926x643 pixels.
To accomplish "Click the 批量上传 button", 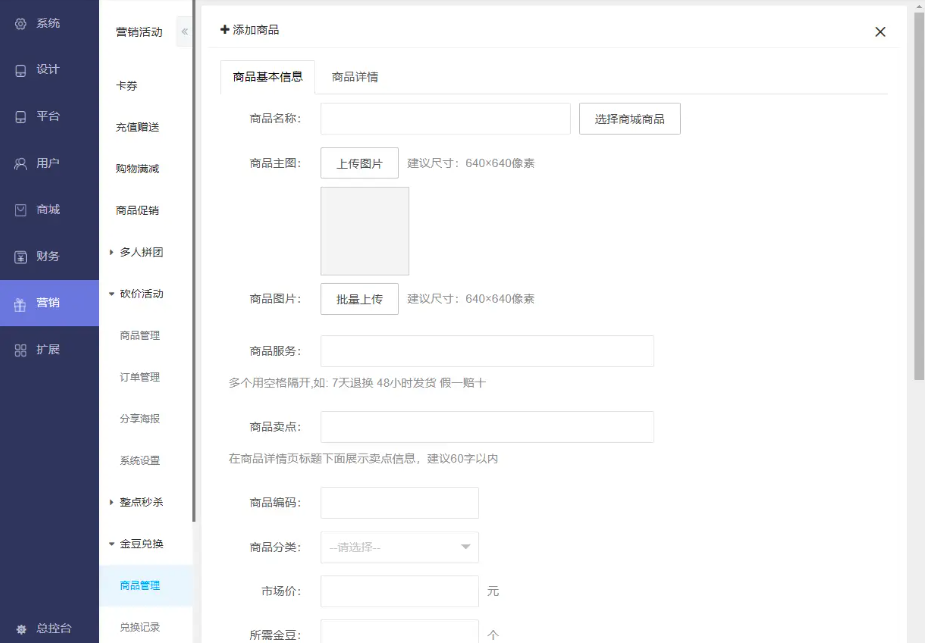I will [x=360, y=299].
